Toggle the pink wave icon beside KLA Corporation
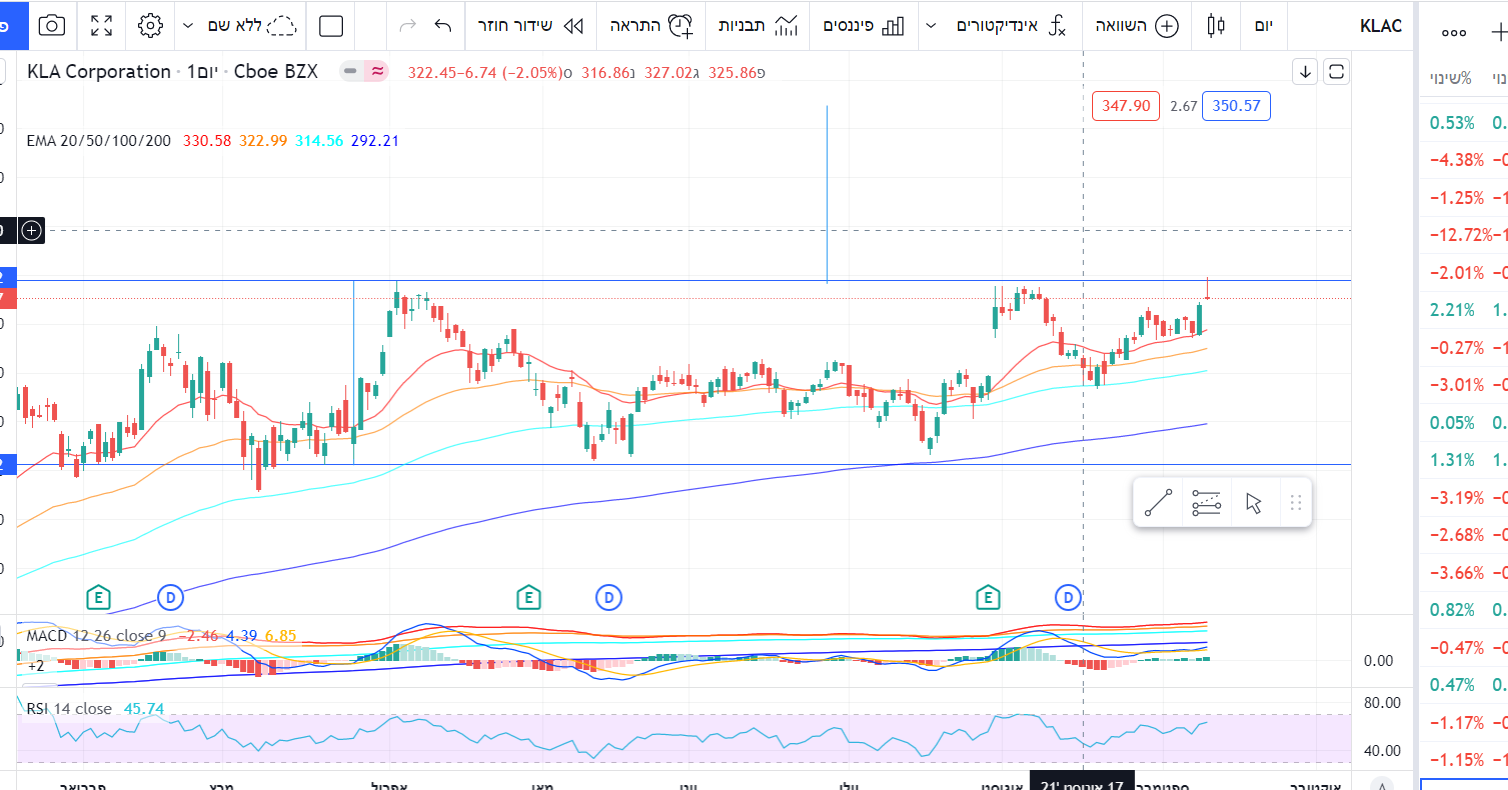 pyautogui.click(x=377, y=71)
